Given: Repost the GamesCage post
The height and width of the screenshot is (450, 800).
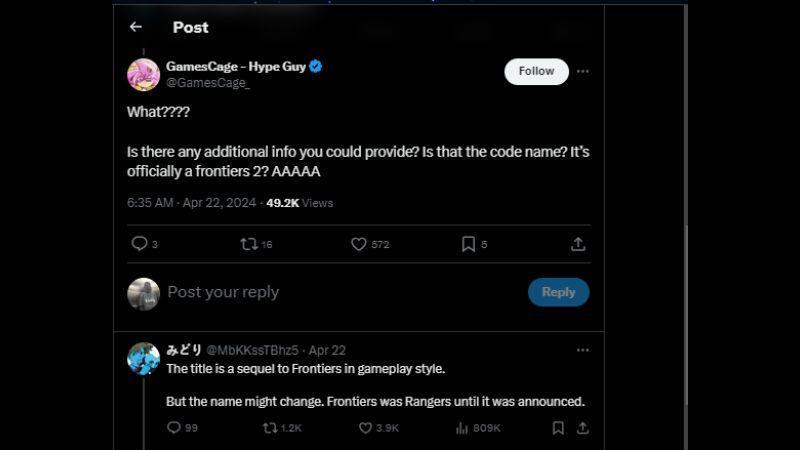Looking at the screenshot, I should tap(249, 244).
